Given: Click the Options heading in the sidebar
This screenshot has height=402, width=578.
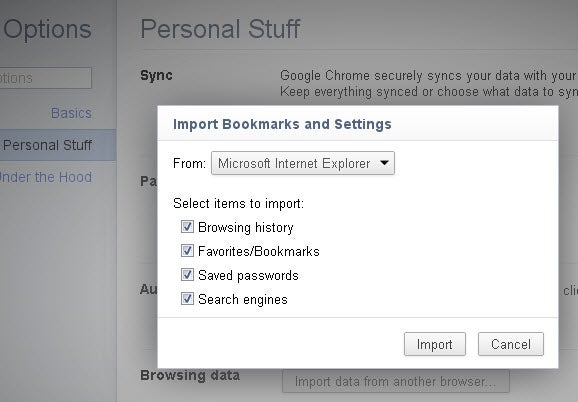Looking at the screenshot, I should click(47, 29).
